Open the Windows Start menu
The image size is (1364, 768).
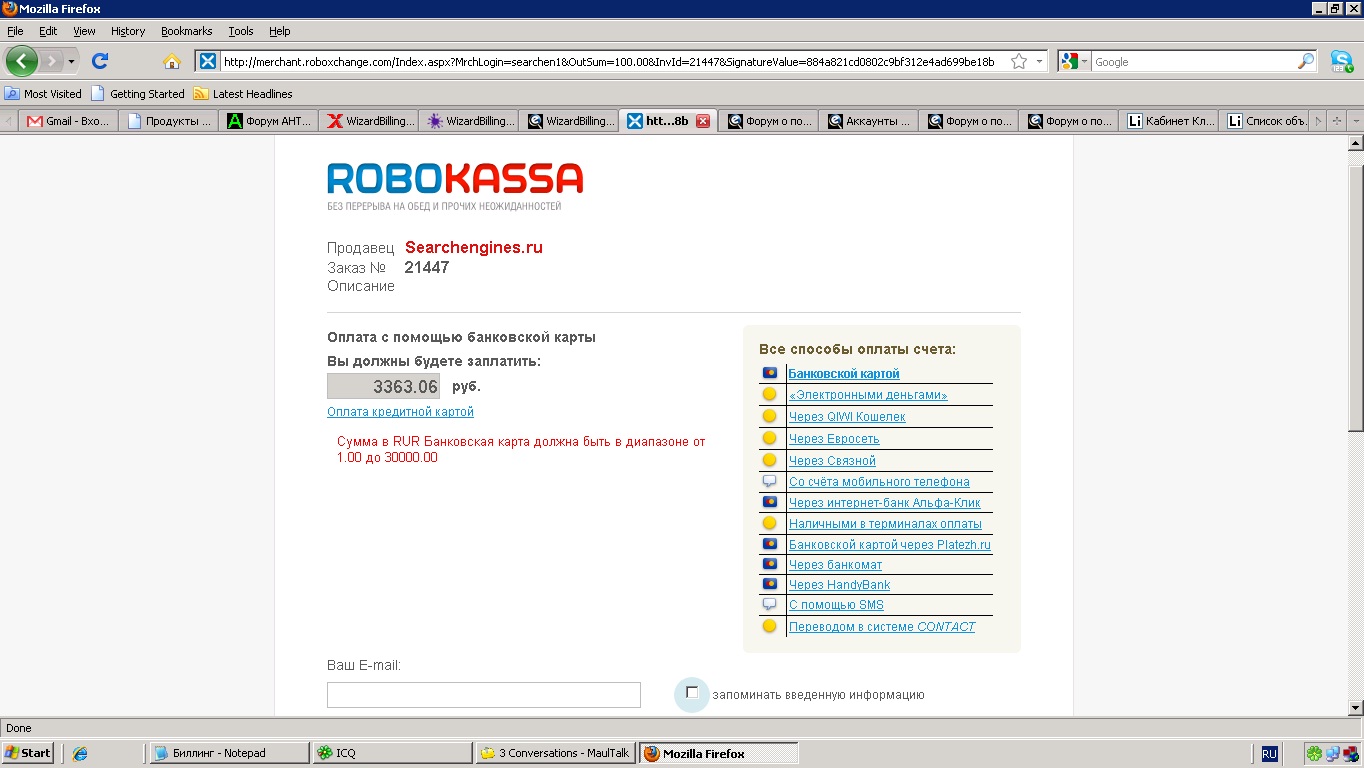point(28,753)
